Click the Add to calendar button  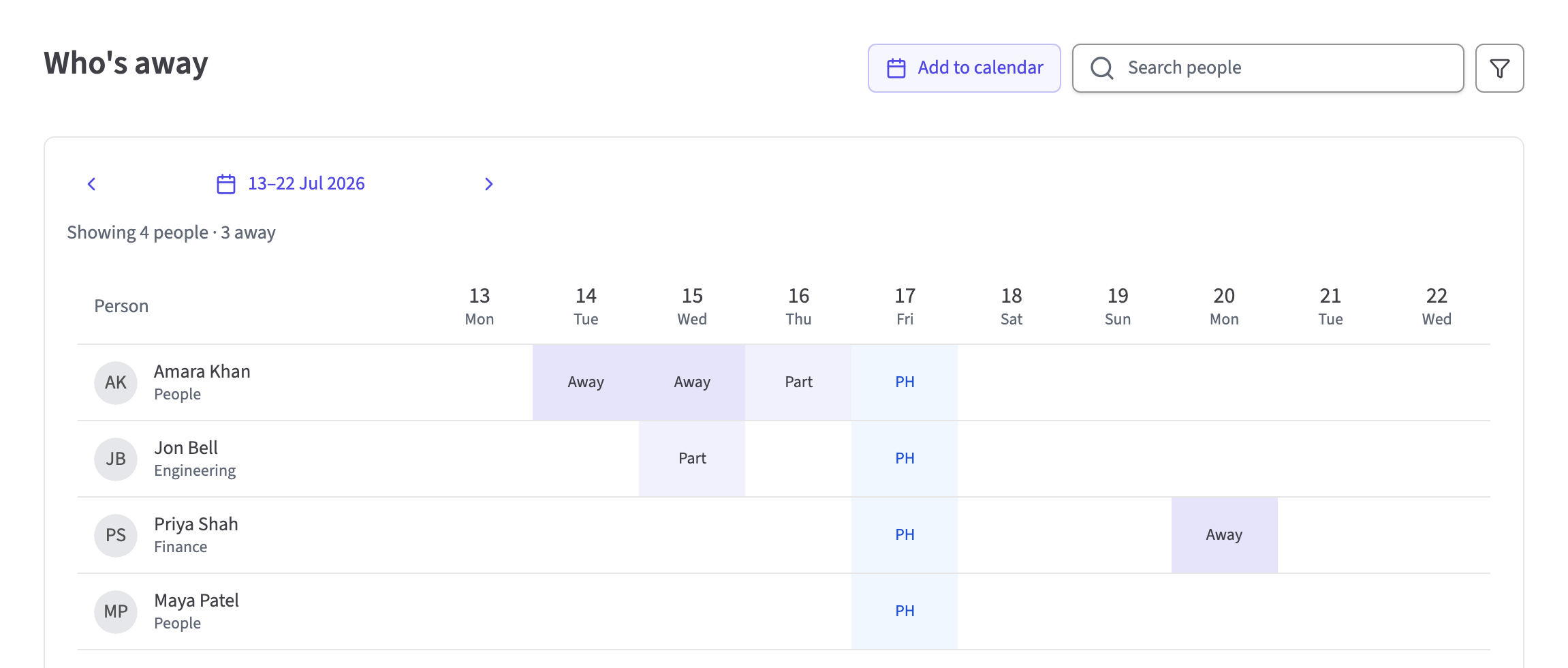point(964,68)
